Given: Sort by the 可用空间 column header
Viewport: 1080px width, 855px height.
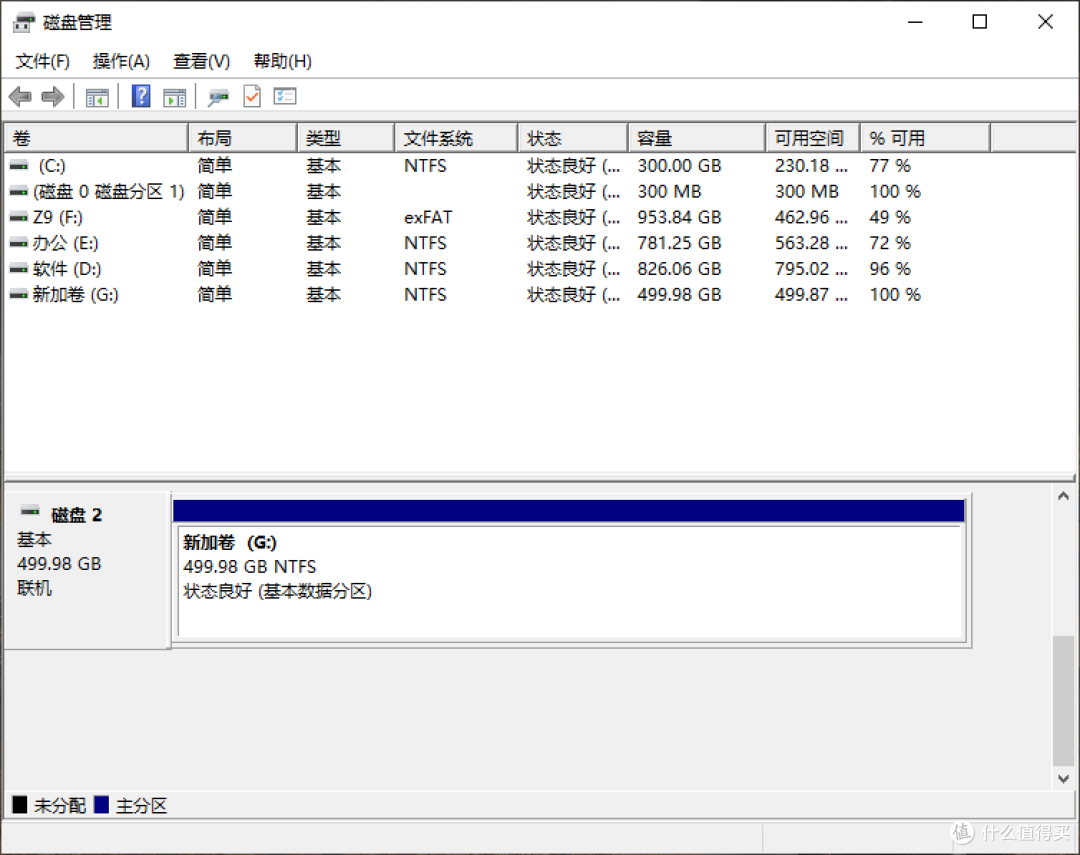Looking at the screenshot, I should 813,138.
